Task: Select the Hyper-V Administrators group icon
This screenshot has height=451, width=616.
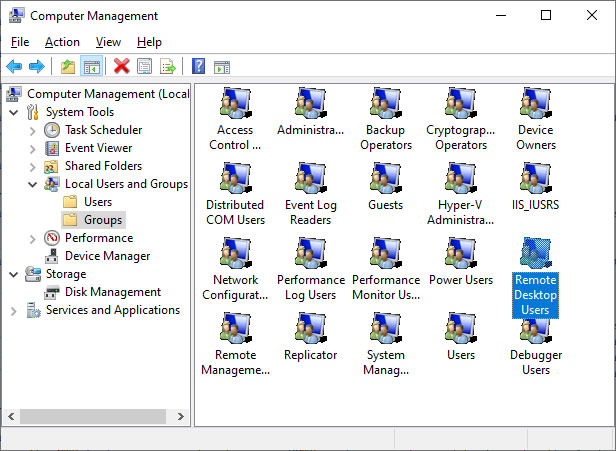Action: [461, 178]
